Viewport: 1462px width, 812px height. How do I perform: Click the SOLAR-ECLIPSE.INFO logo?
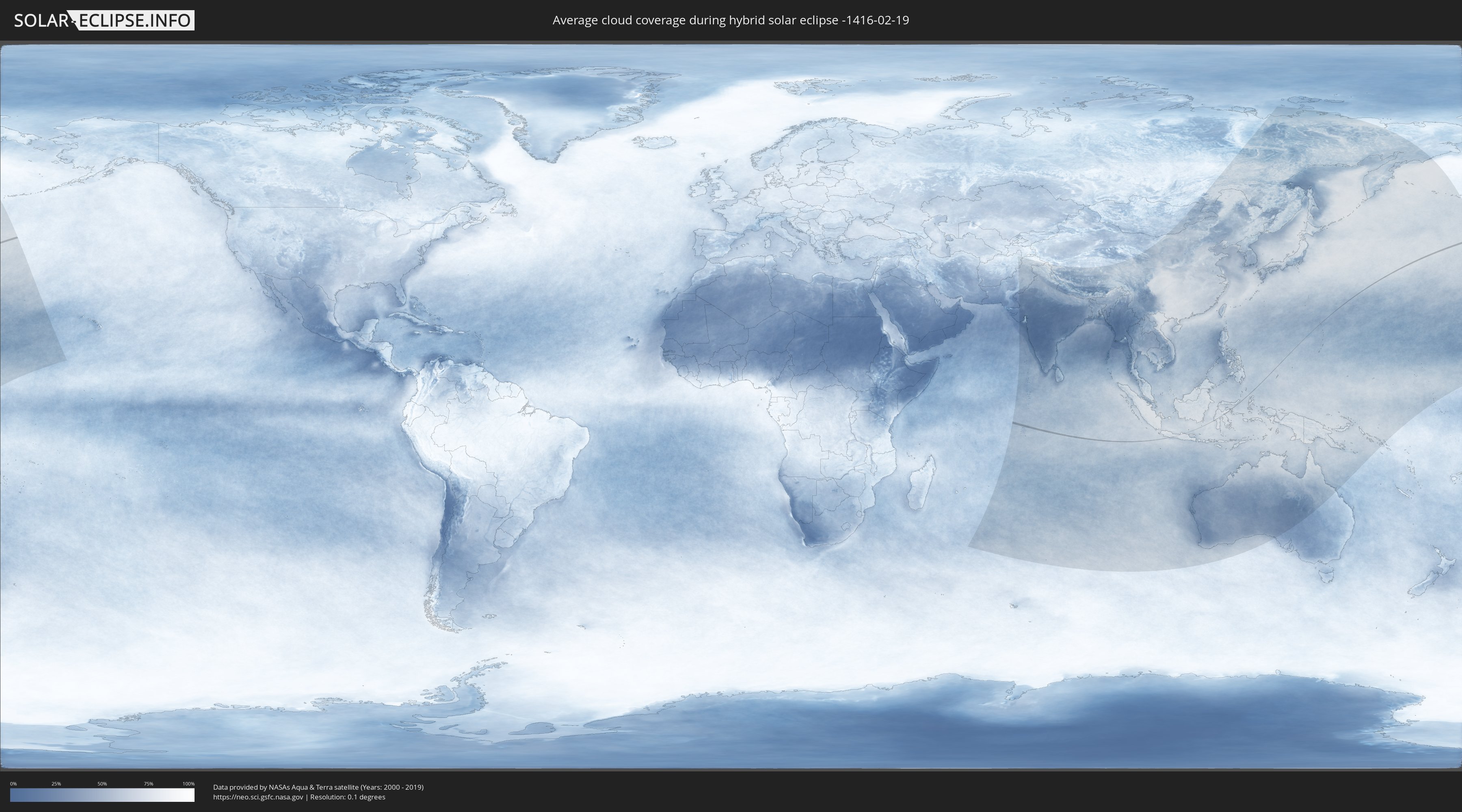pyautogui.click(x=104, y=20)
